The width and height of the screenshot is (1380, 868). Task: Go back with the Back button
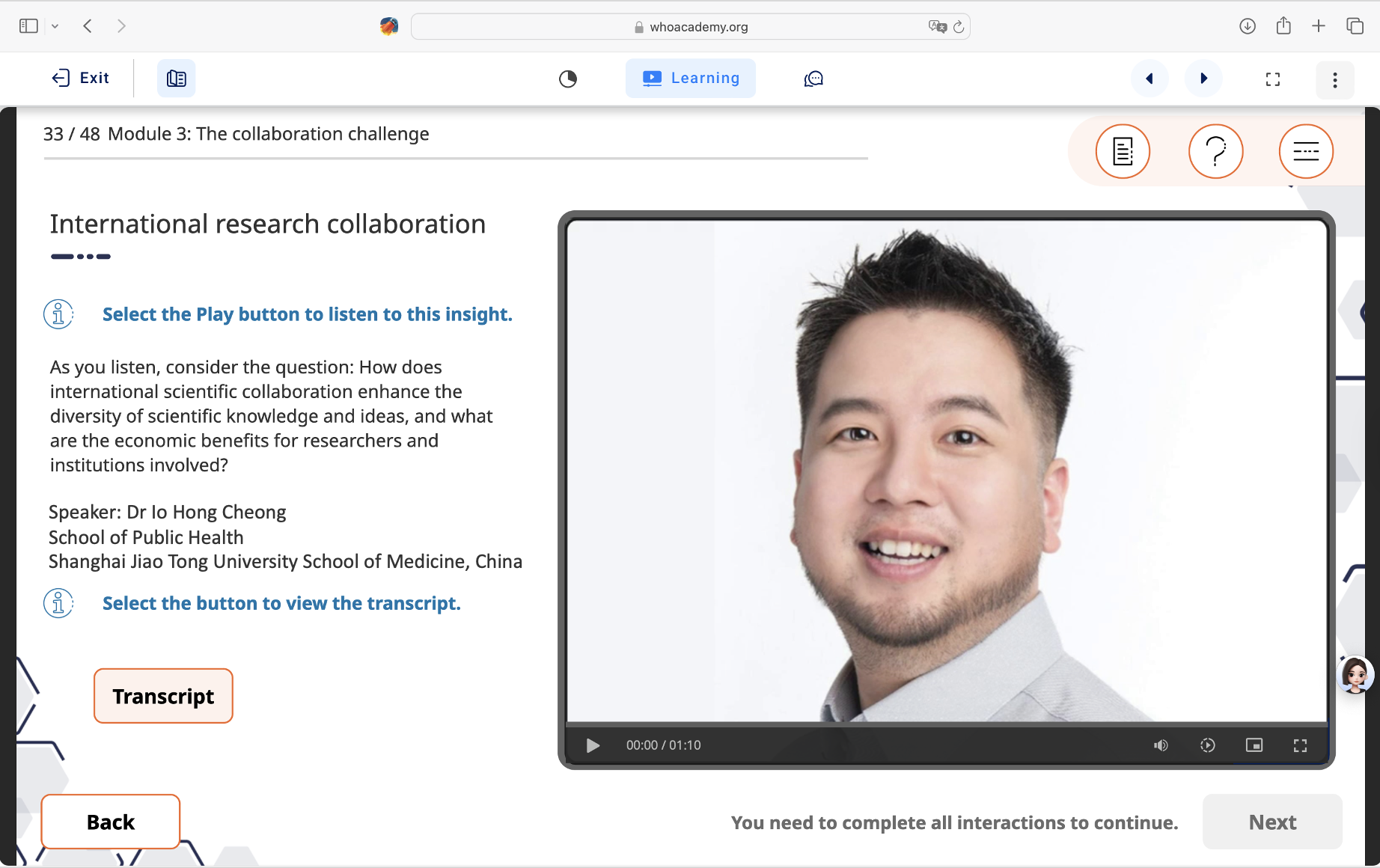click(111, 822)
